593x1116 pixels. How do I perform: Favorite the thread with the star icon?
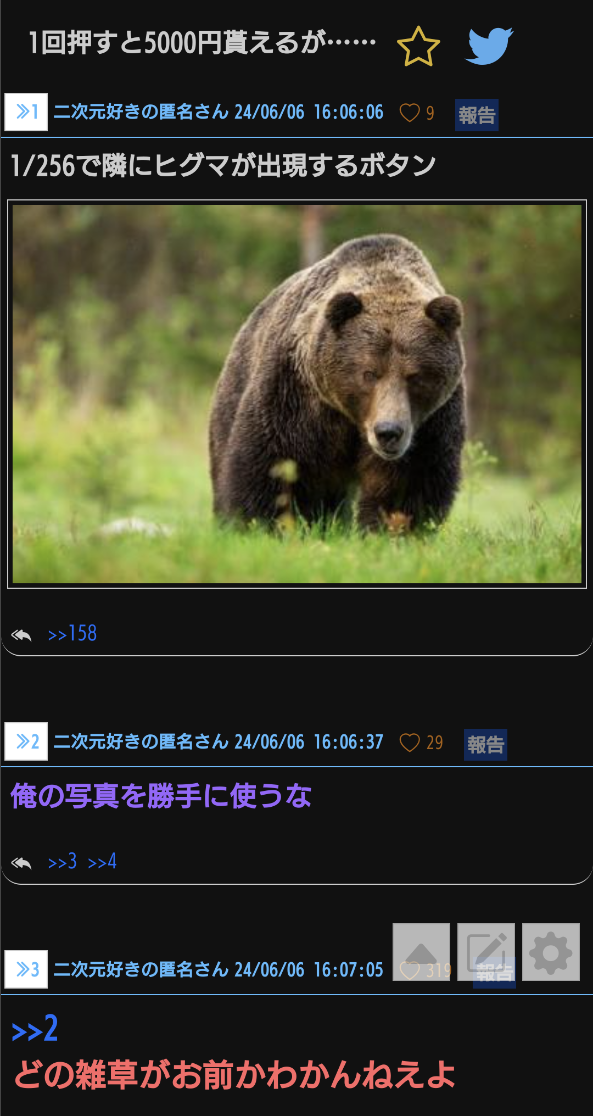point(418,46)
